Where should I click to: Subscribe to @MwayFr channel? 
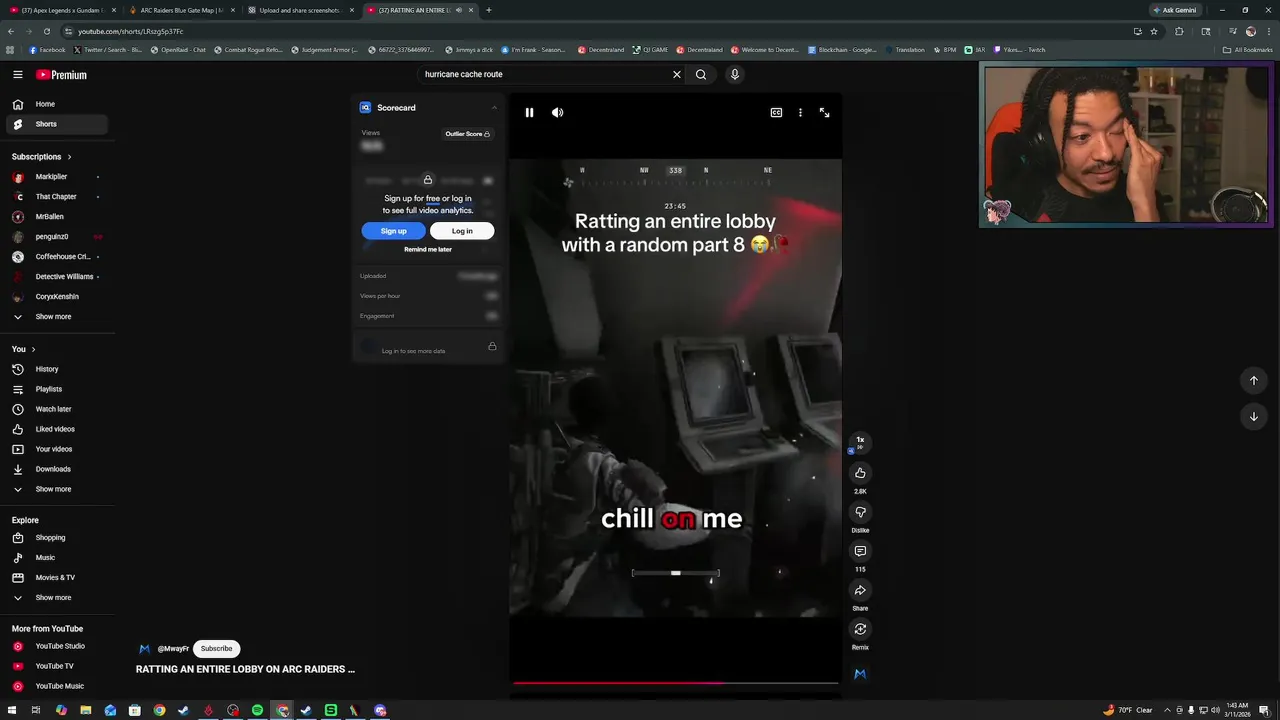[216, 648]
